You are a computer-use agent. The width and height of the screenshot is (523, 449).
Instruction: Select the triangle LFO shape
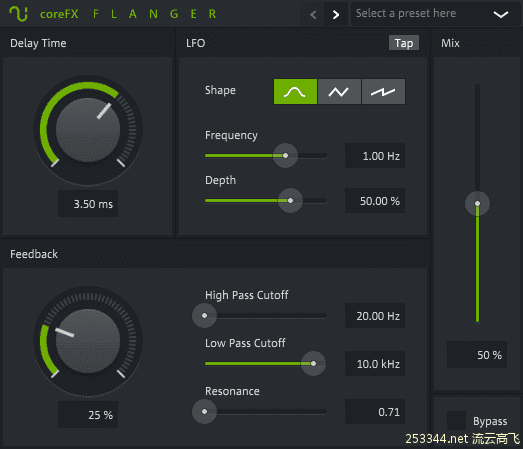pyautogui.click(x=339, y=91)
